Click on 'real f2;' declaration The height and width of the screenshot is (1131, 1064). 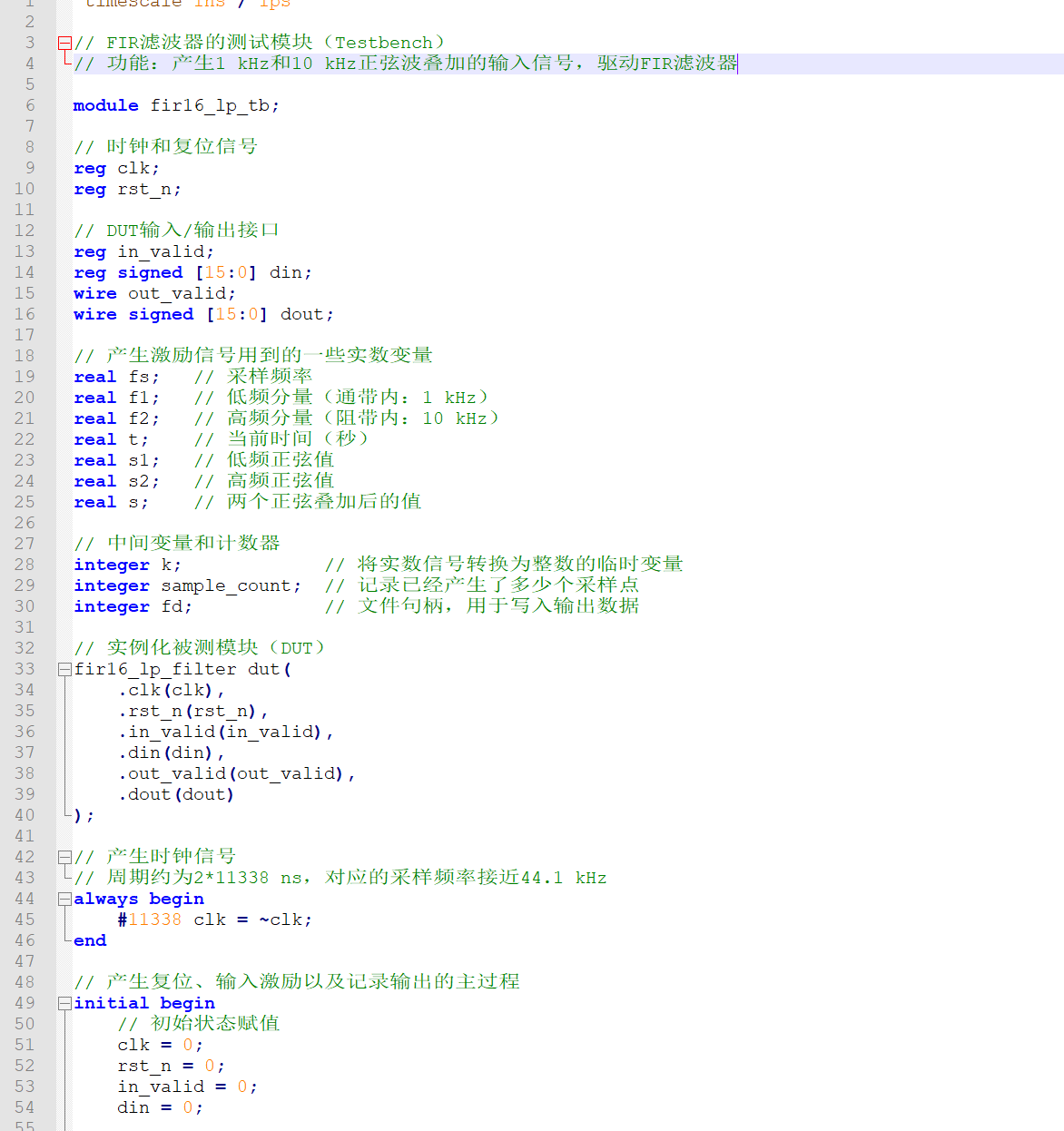pyautogui.click(x=117, y=418)
